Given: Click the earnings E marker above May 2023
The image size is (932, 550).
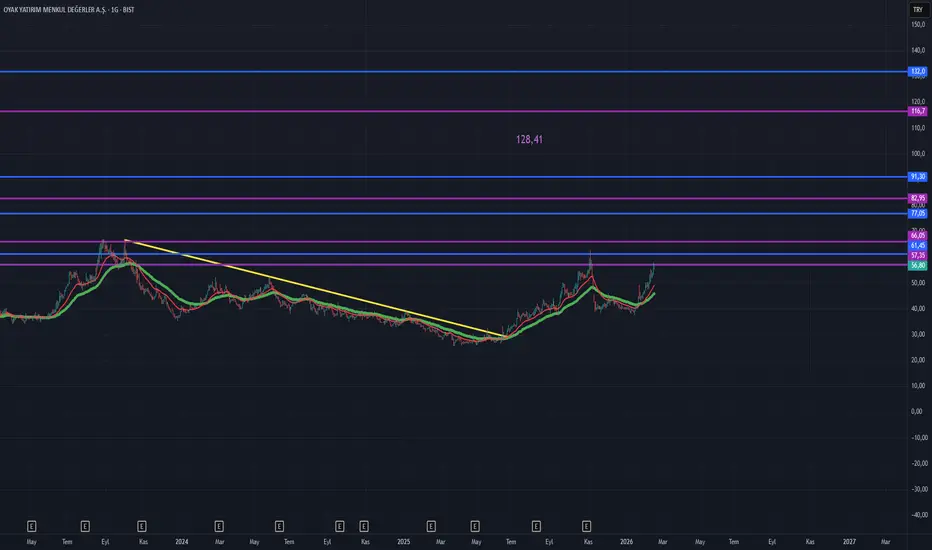Looking at the screenshot, I should point(32,526).
